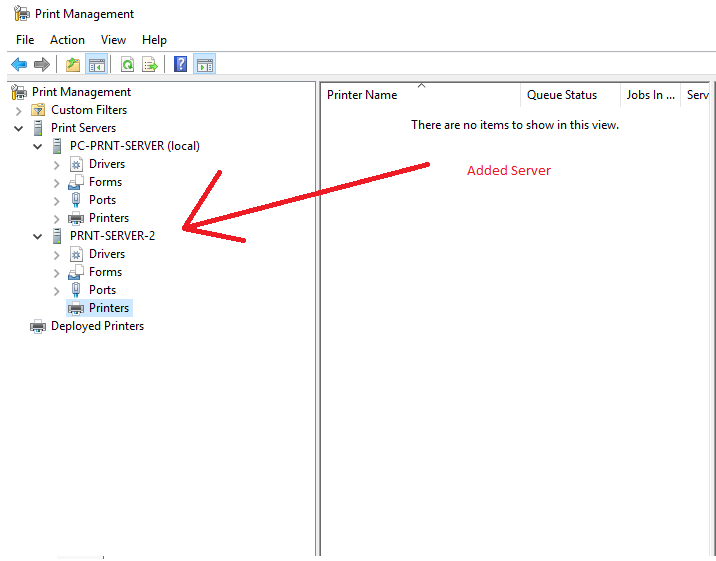
Task: Open Help via blue question mark icon
Action: point(180,64)
